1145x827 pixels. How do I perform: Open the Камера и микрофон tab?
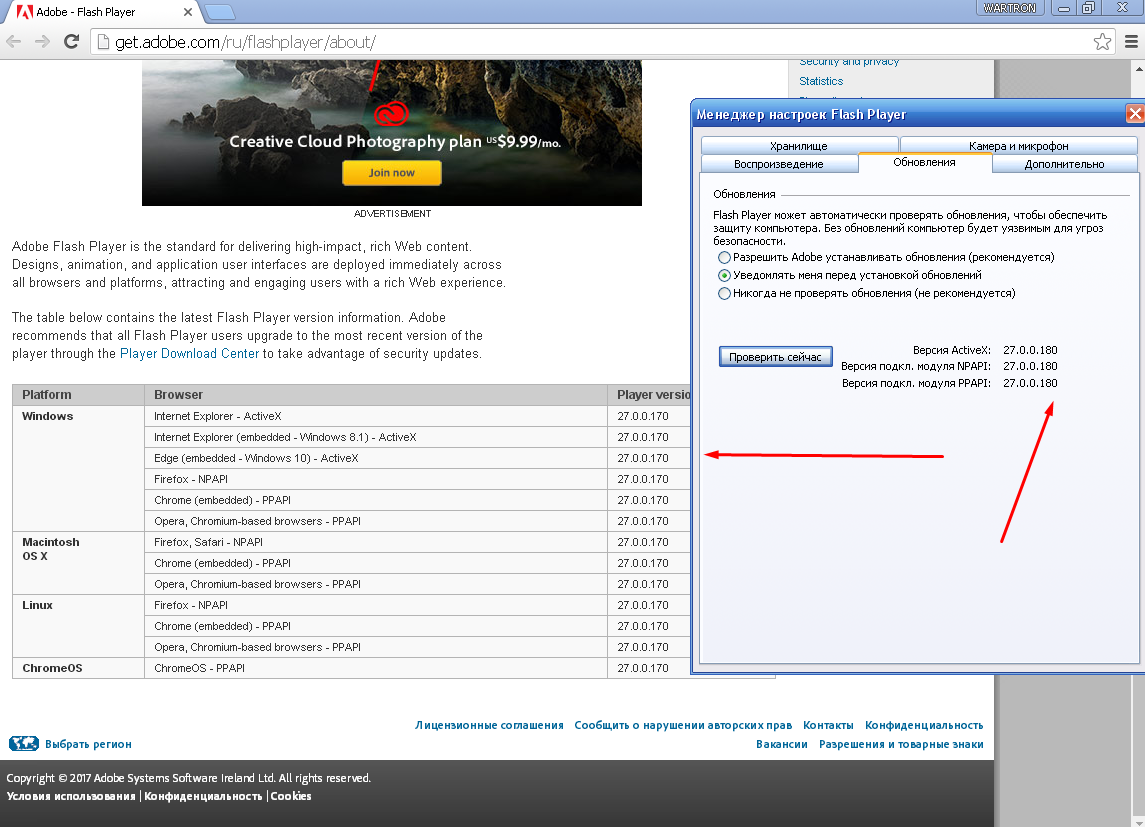point(1019,145)
